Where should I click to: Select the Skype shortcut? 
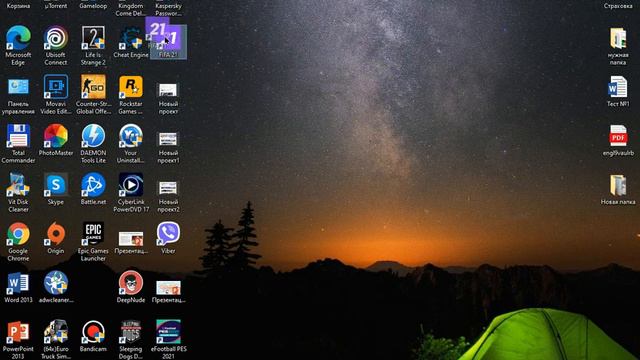pos(56,189)
